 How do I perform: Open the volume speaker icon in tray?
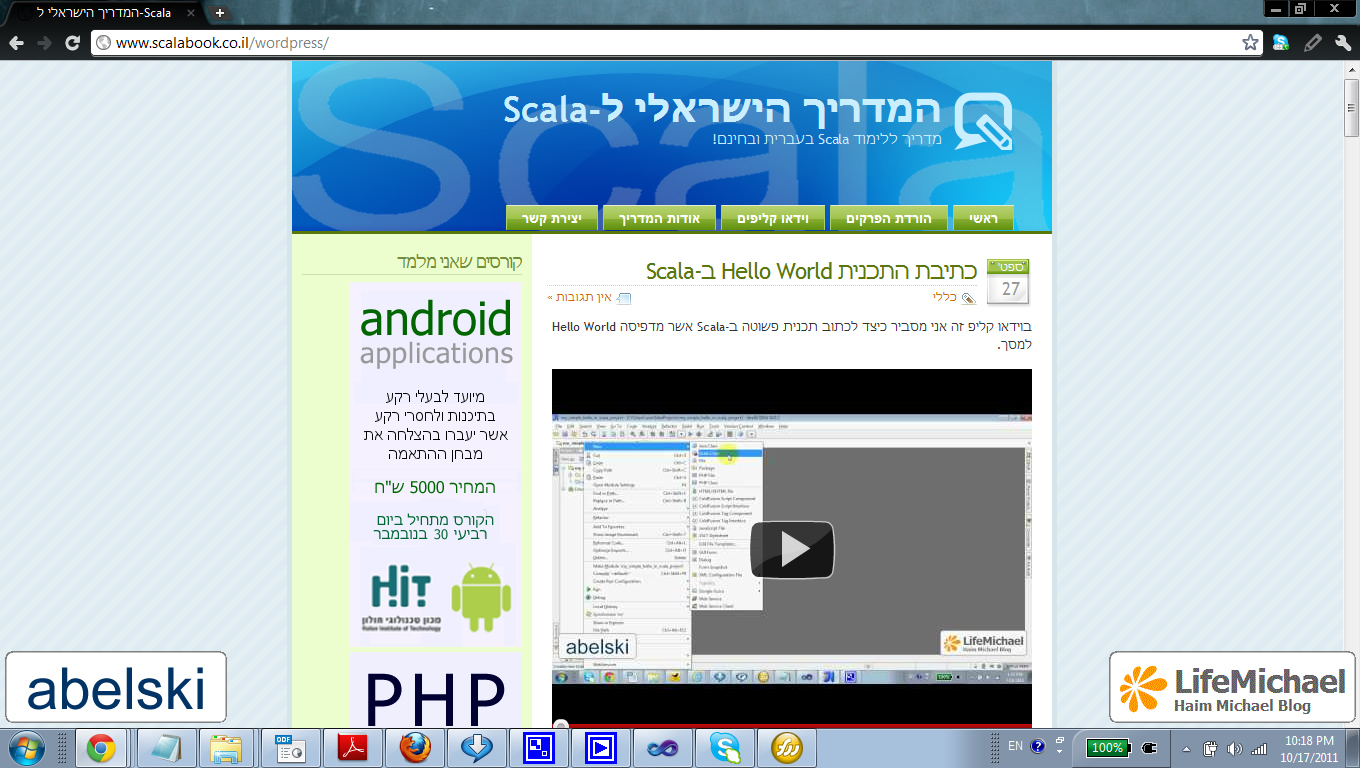click(x=1234, y=747)
